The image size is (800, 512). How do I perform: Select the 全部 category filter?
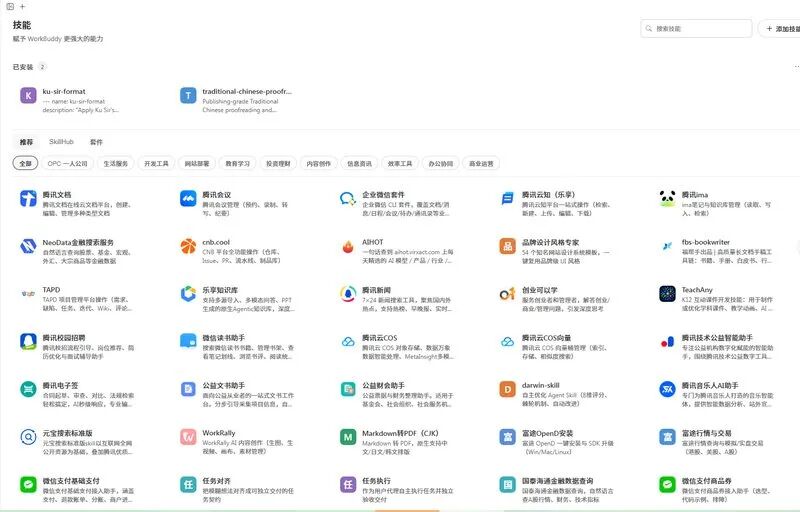[26, 164]
